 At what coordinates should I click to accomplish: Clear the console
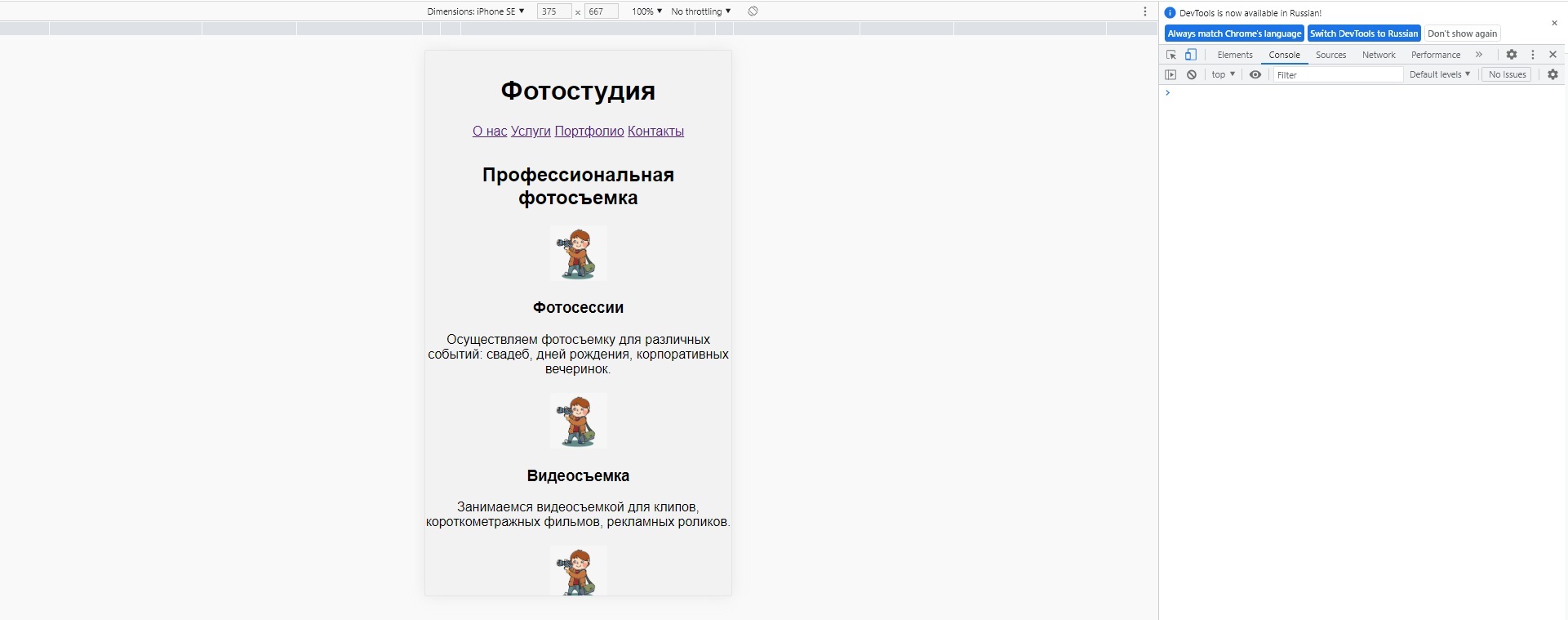[1192, 74]
